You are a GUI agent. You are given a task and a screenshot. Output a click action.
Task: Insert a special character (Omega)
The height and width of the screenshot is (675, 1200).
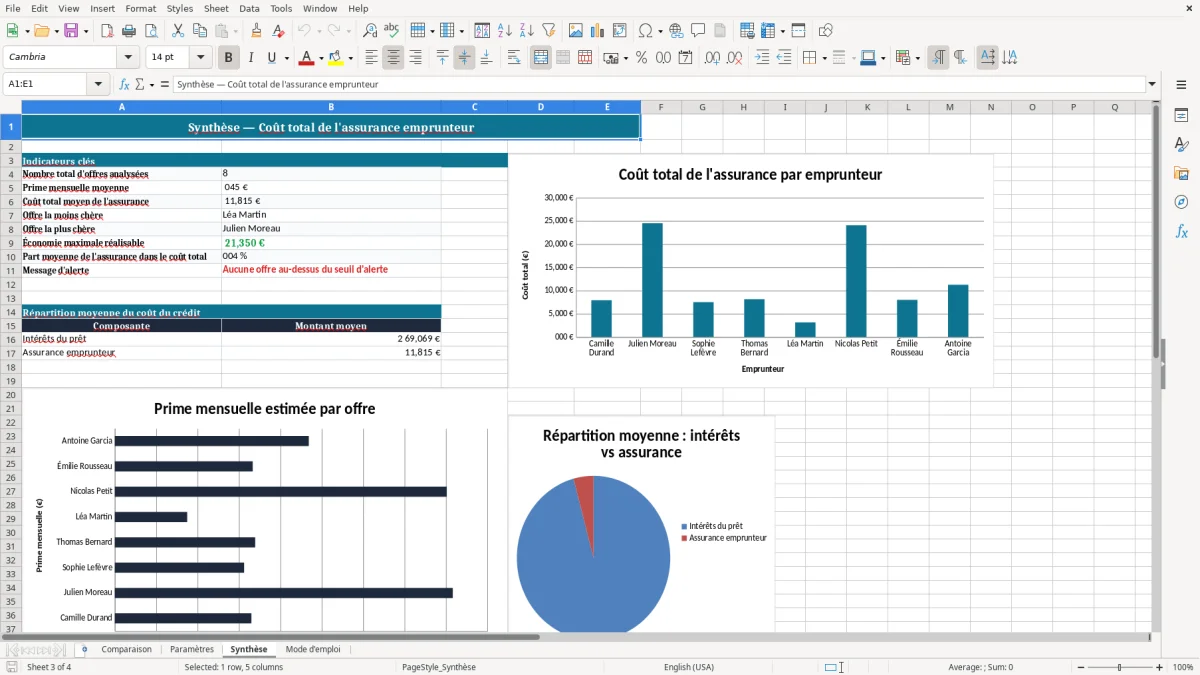[645, 31]
